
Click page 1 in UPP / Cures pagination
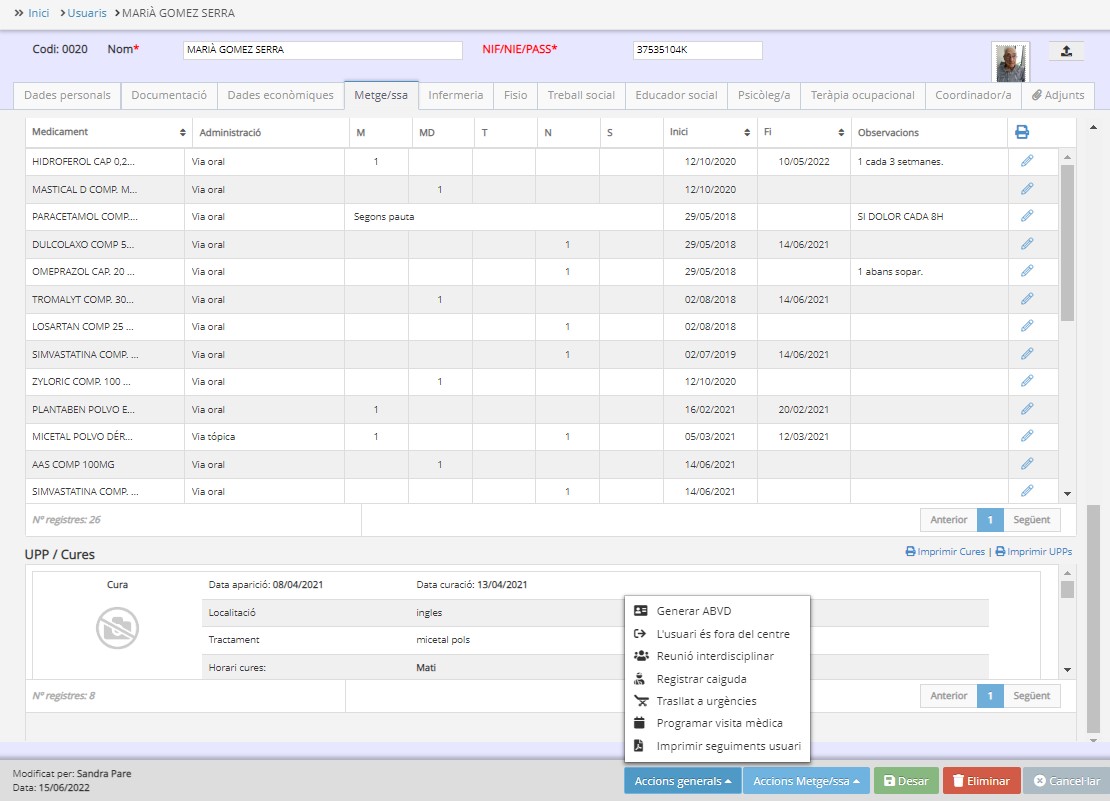(x=990, y=696)
